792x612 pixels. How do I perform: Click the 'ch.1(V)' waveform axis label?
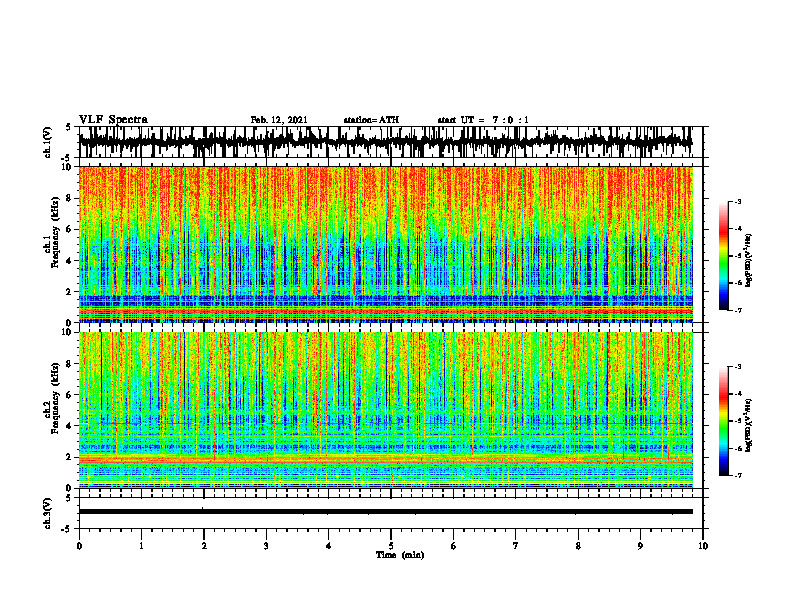coord(48,142)
